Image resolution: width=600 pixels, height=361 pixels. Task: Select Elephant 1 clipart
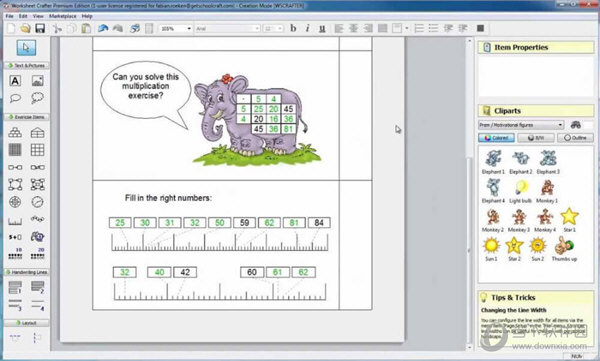493,162
